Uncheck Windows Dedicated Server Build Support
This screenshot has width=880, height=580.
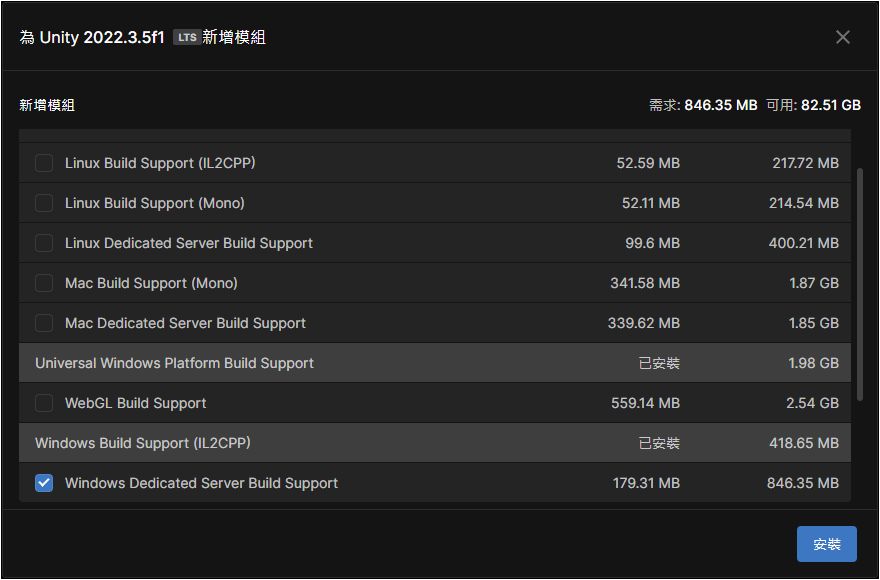[44, 483]
